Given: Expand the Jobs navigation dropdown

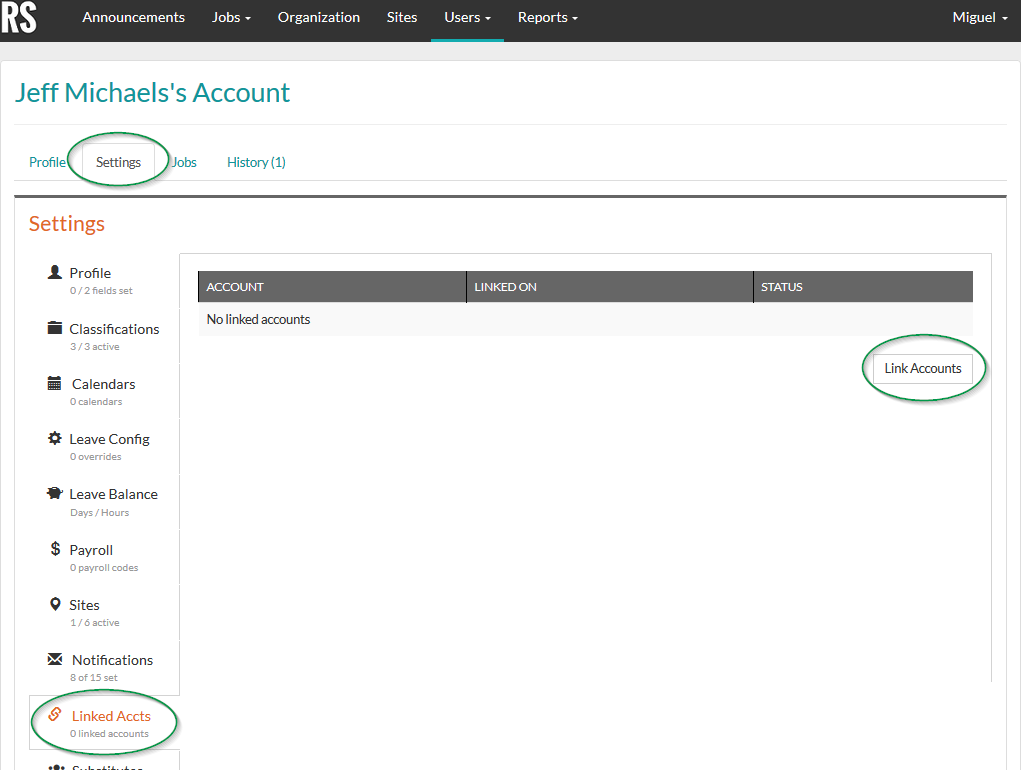Looking at the screenshot, I should pyautogui.click(x=230, y=17).
